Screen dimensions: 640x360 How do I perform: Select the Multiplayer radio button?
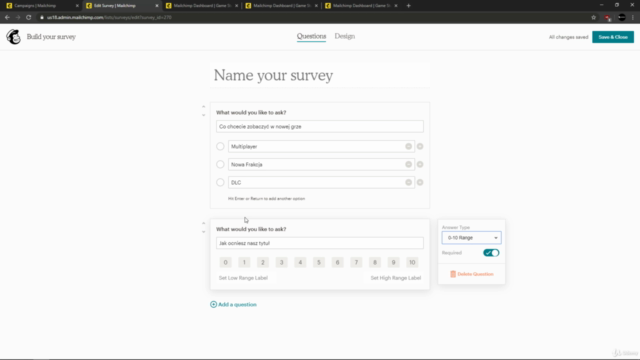[x=220, y=146]
